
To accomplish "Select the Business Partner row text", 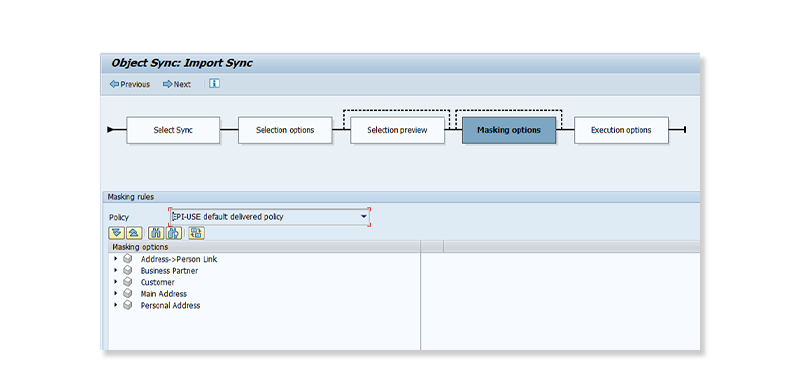I will (169, 271).
